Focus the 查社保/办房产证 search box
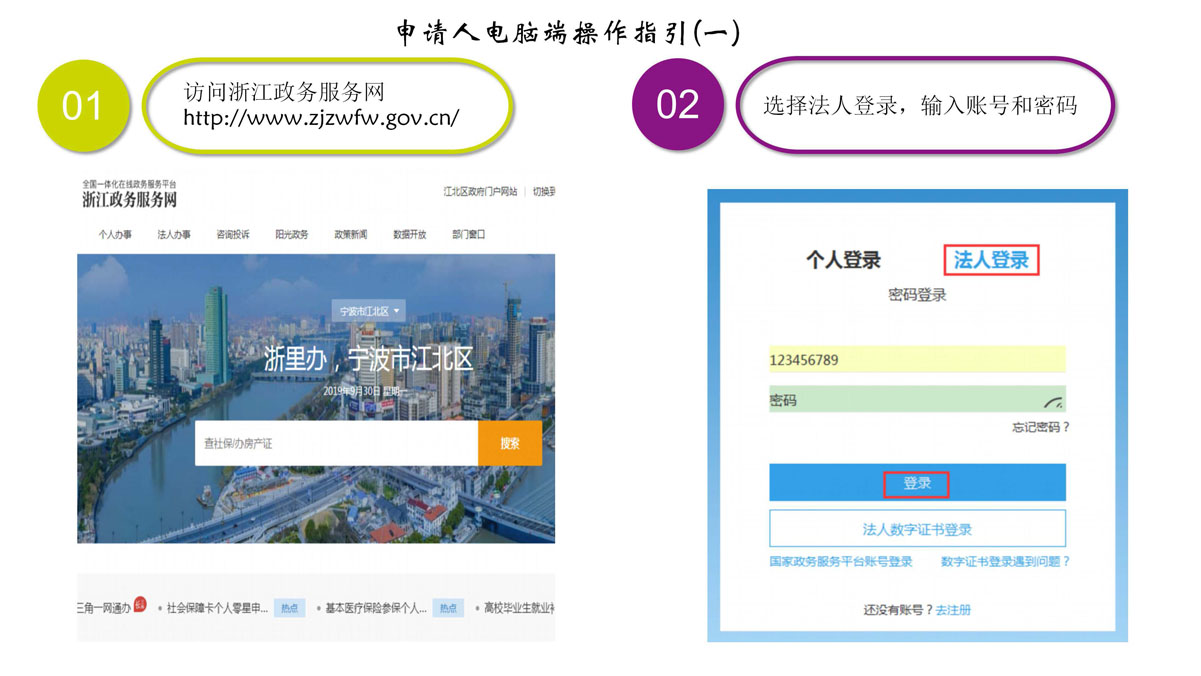The height and width of the screenshot is (676, 1201). [336, 443]
